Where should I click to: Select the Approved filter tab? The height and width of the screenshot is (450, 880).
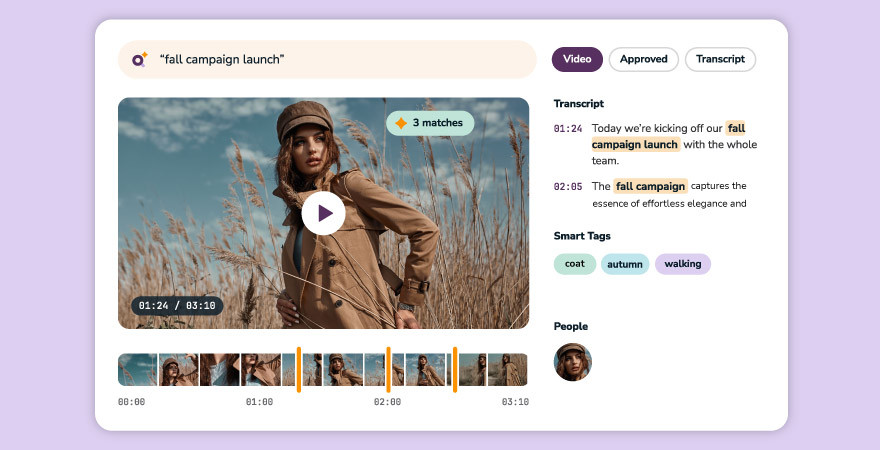pos(644,59)
